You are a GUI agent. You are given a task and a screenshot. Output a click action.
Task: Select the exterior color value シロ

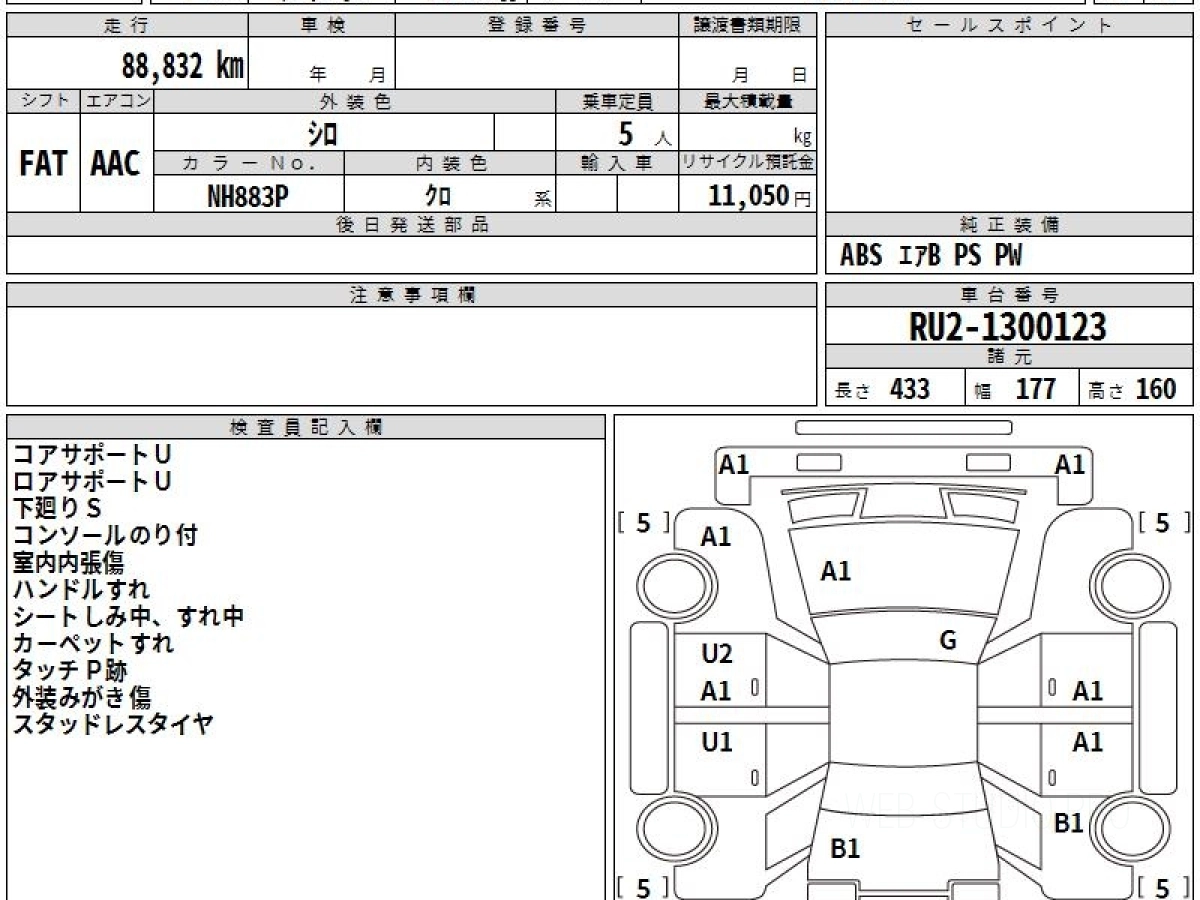point(322,133)
